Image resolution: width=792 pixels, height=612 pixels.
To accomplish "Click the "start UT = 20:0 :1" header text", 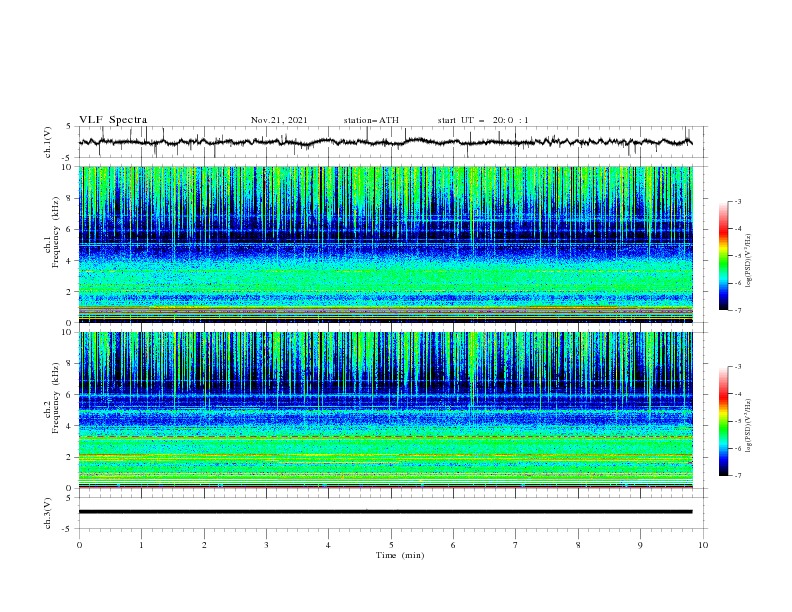I will (x=483, y=120).
